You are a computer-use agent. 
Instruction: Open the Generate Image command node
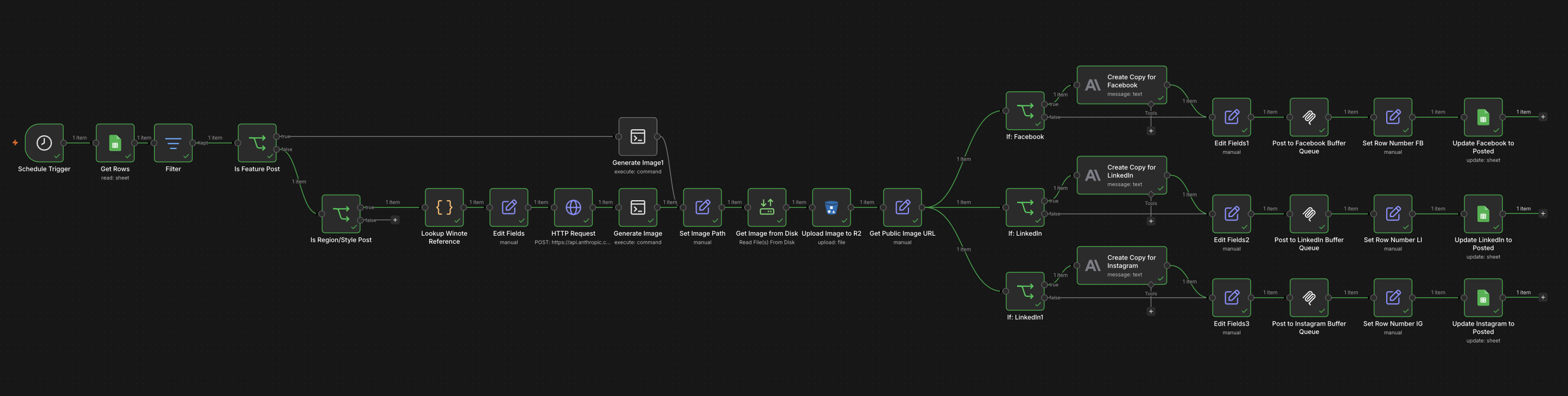638,207
